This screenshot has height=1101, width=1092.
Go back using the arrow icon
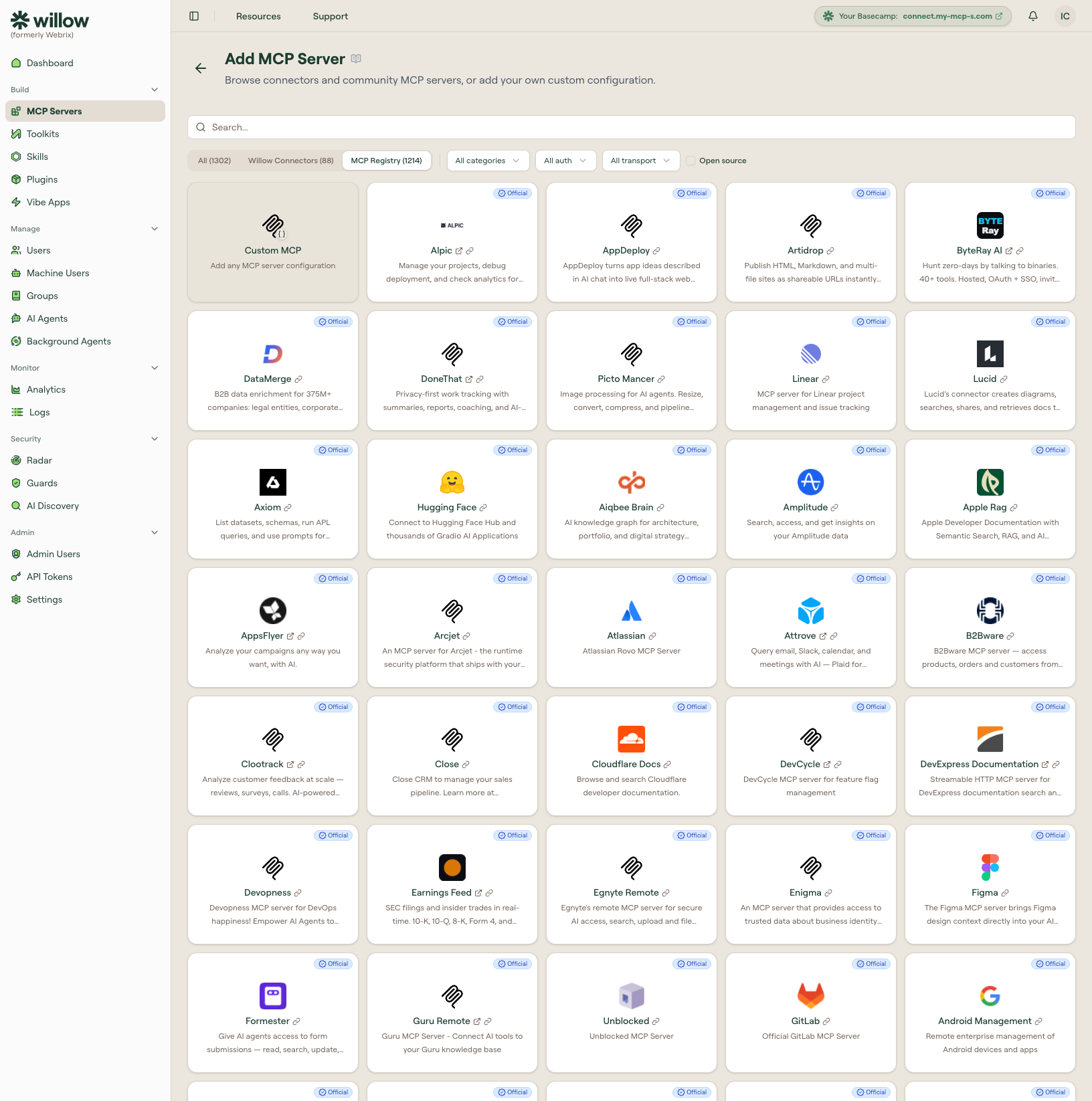201,68
